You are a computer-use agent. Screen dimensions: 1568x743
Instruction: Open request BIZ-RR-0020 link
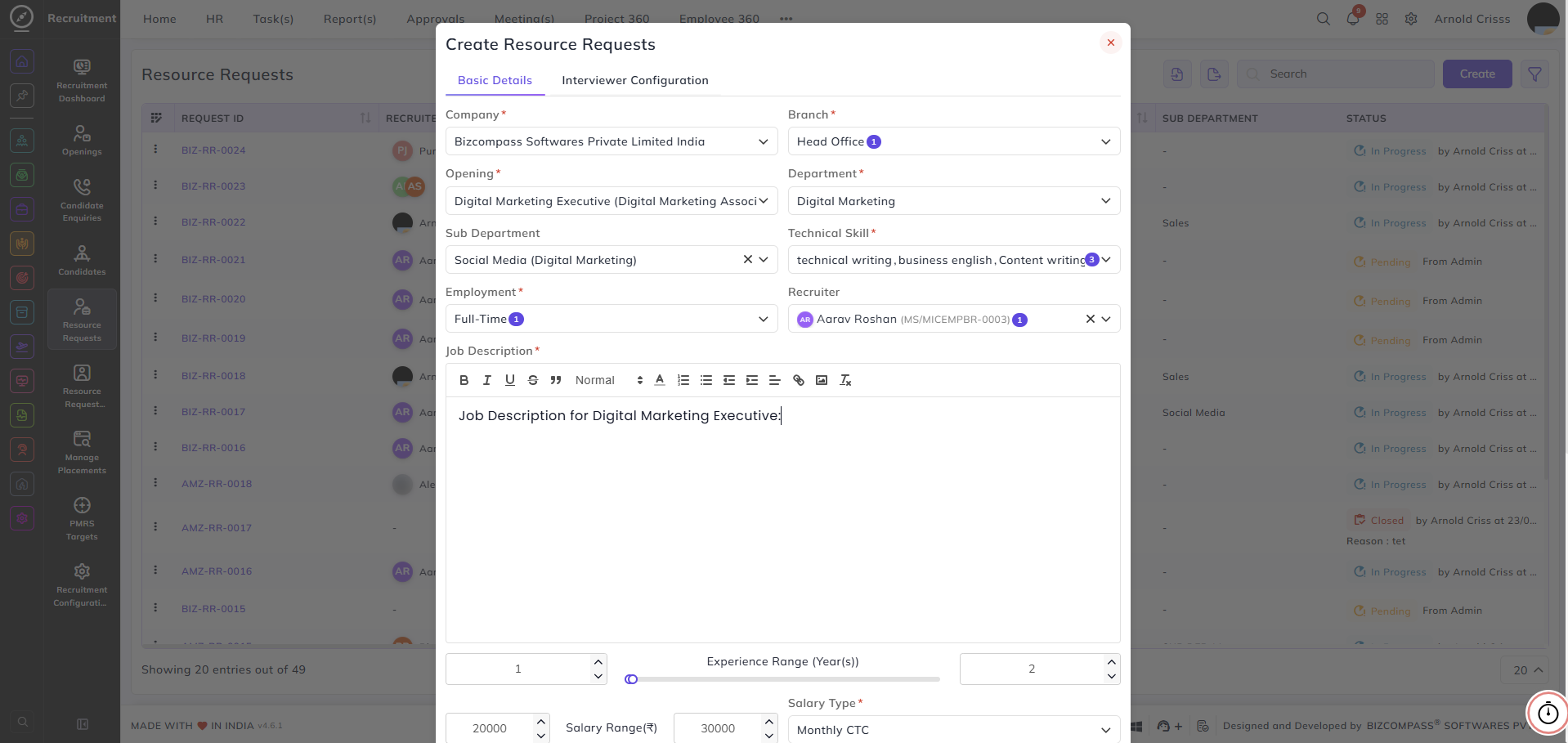coord(213,299)
